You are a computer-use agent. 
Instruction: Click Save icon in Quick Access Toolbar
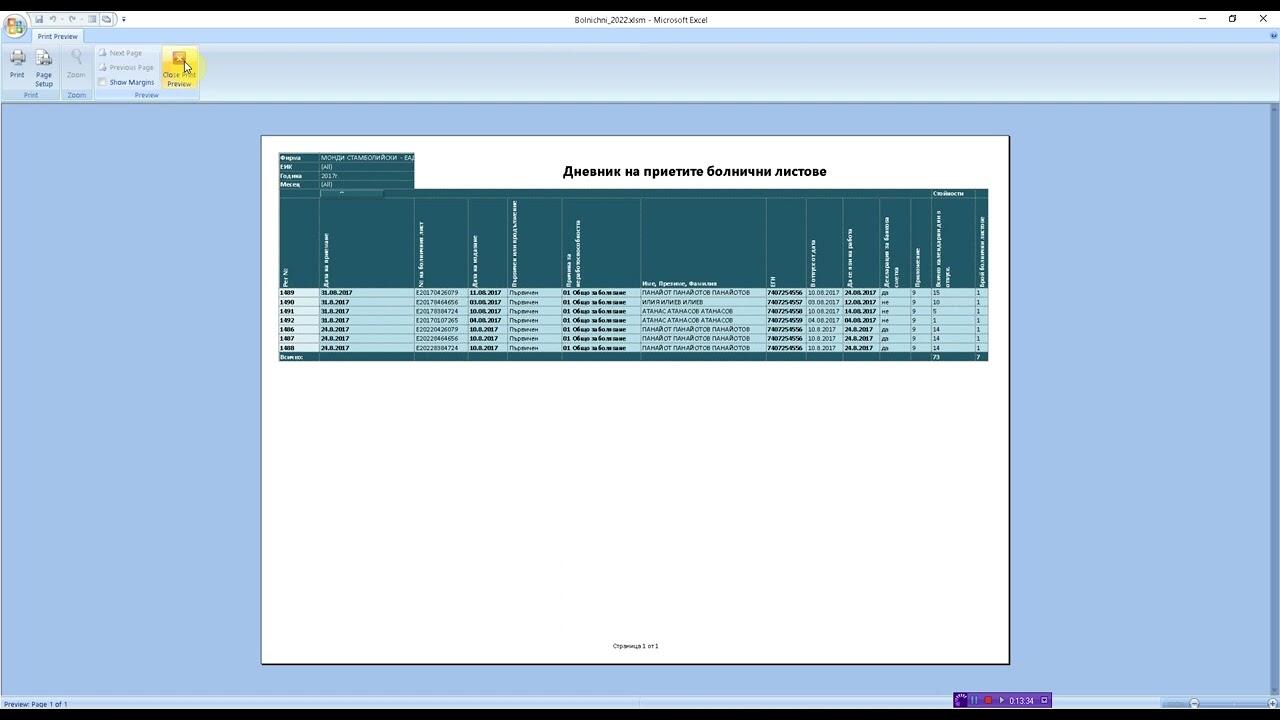[x=39, y=19]
